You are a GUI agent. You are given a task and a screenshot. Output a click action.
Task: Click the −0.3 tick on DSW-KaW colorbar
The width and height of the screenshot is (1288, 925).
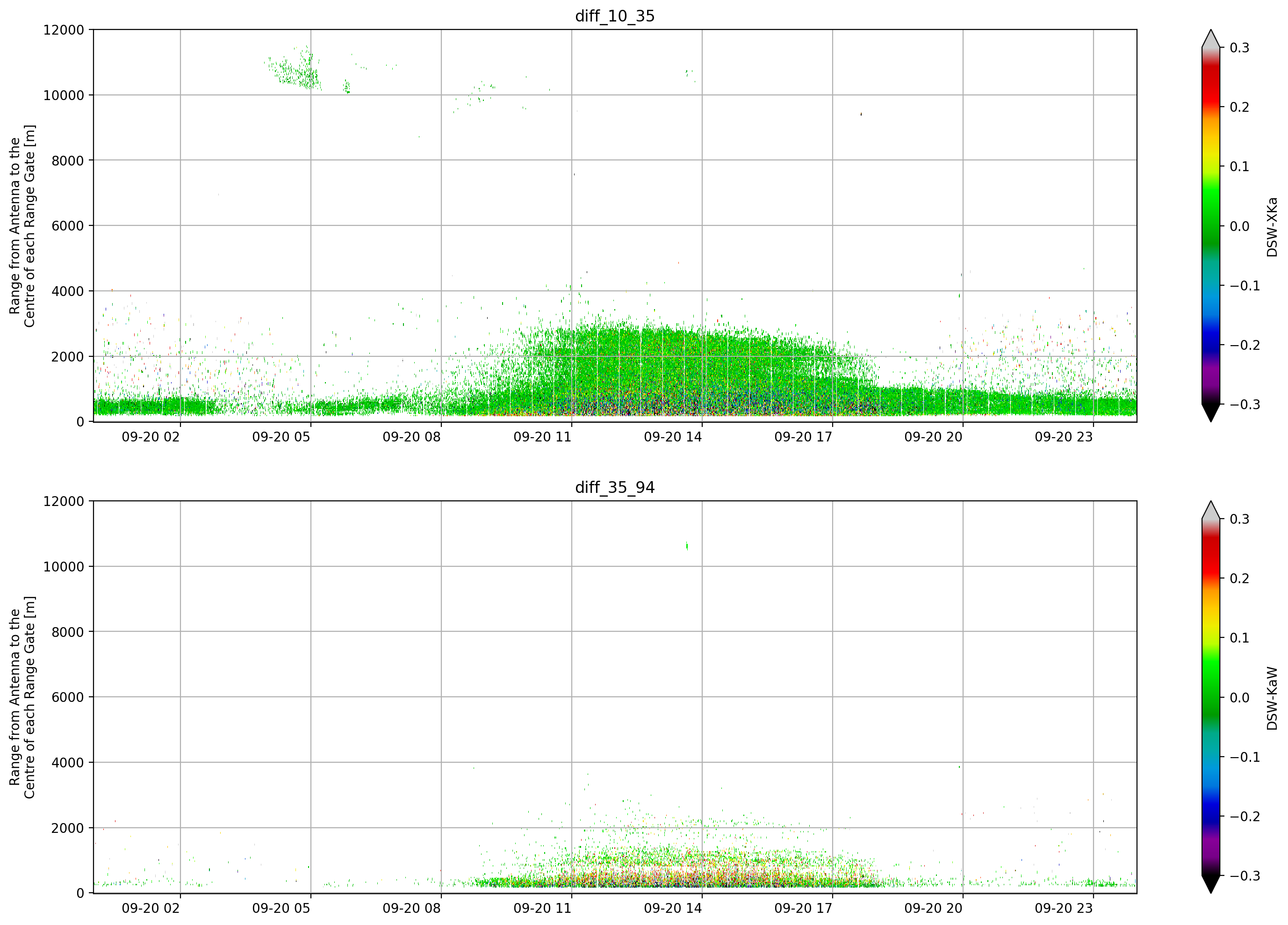click(x=1245, y=876)
